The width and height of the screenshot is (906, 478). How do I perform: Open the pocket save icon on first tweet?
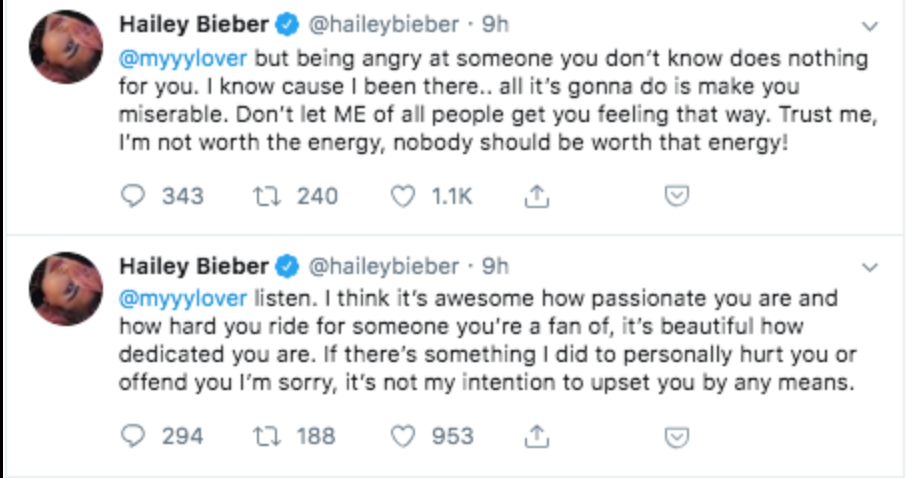tap(678, 198)
